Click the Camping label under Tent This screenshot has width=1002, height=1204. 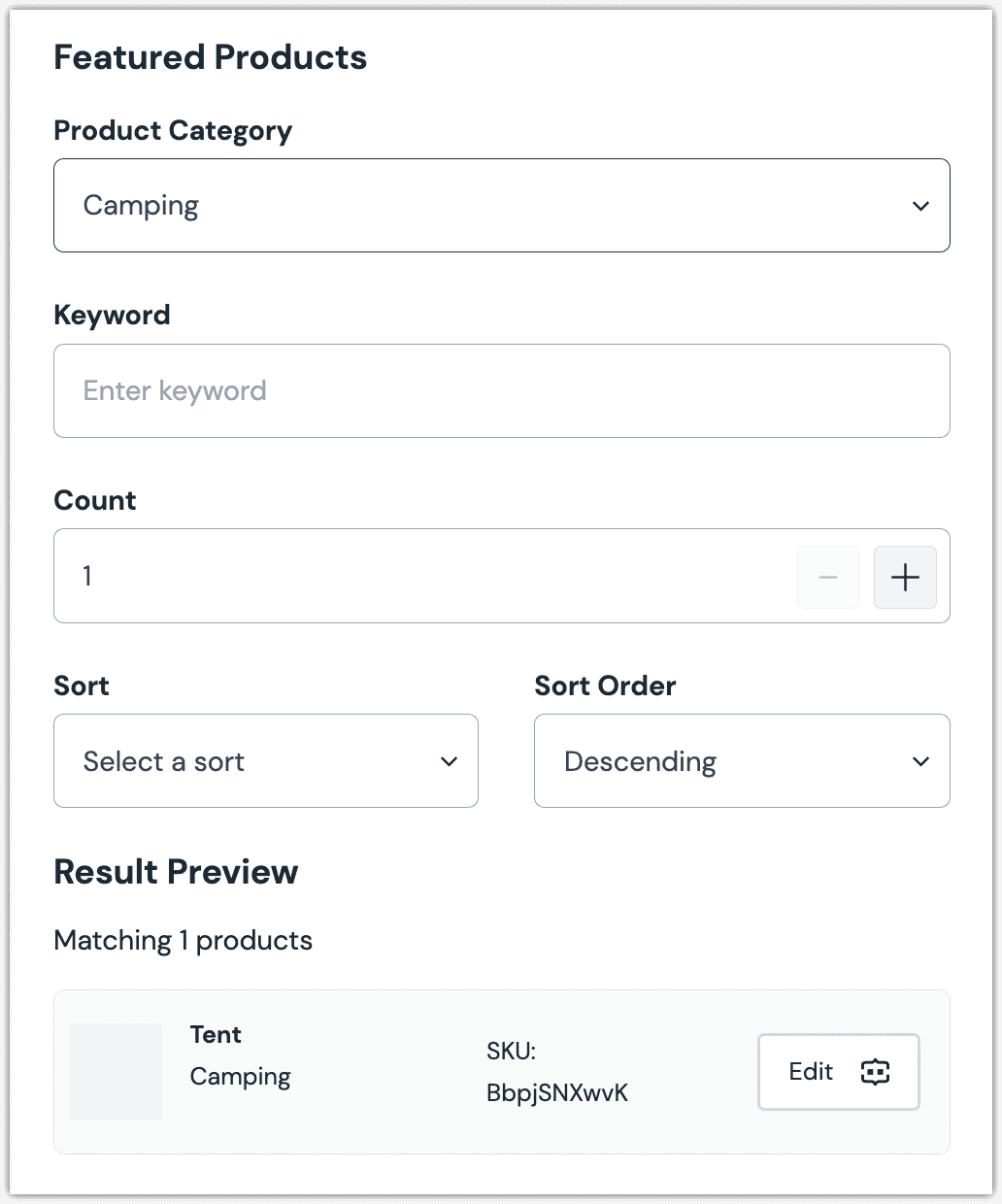(x=240, y=1077)
